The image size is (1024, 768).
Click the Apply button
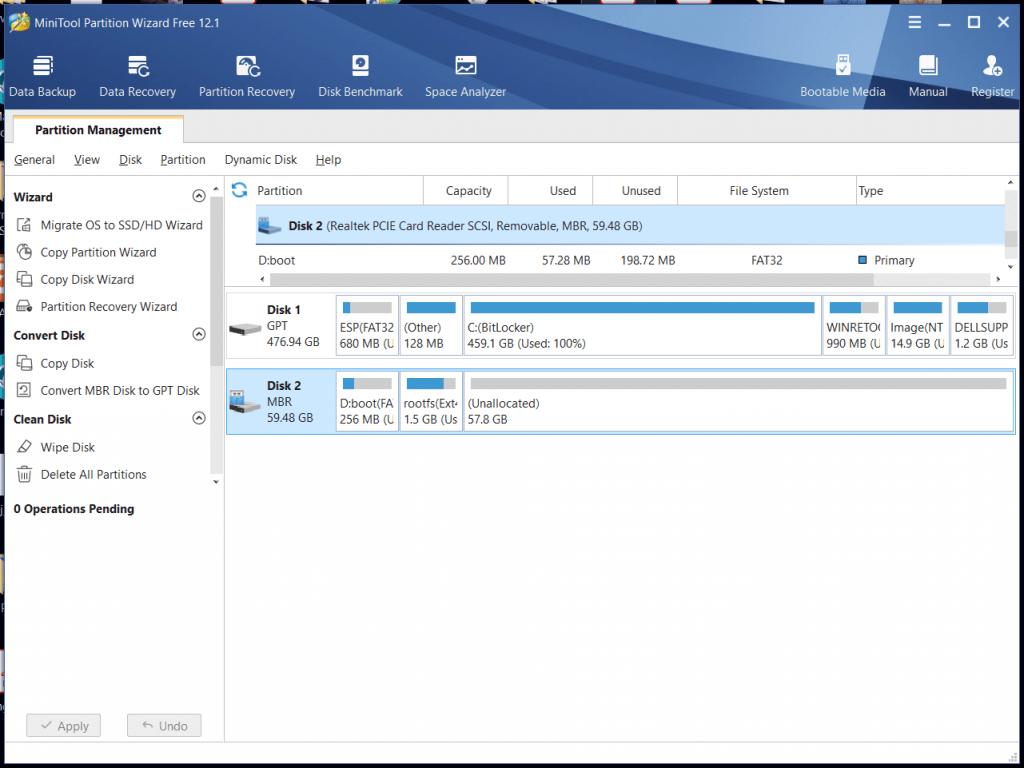tap(63, 726)
